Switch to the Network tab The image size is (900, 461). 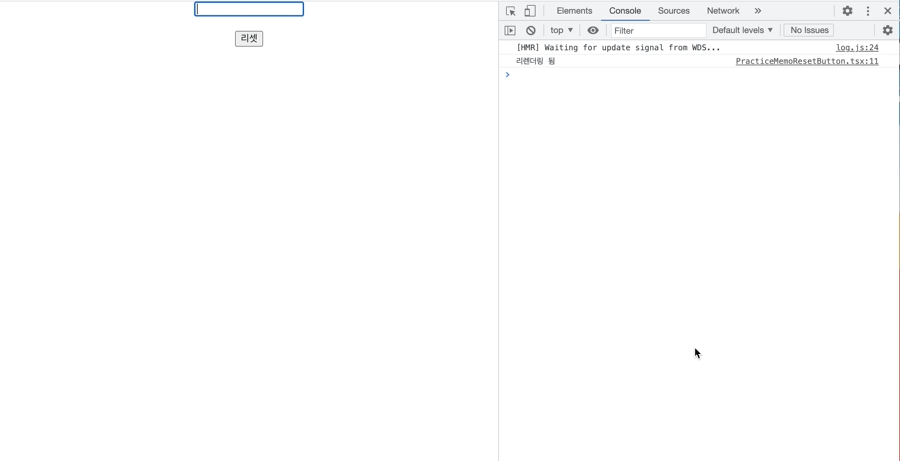point(723,11)
